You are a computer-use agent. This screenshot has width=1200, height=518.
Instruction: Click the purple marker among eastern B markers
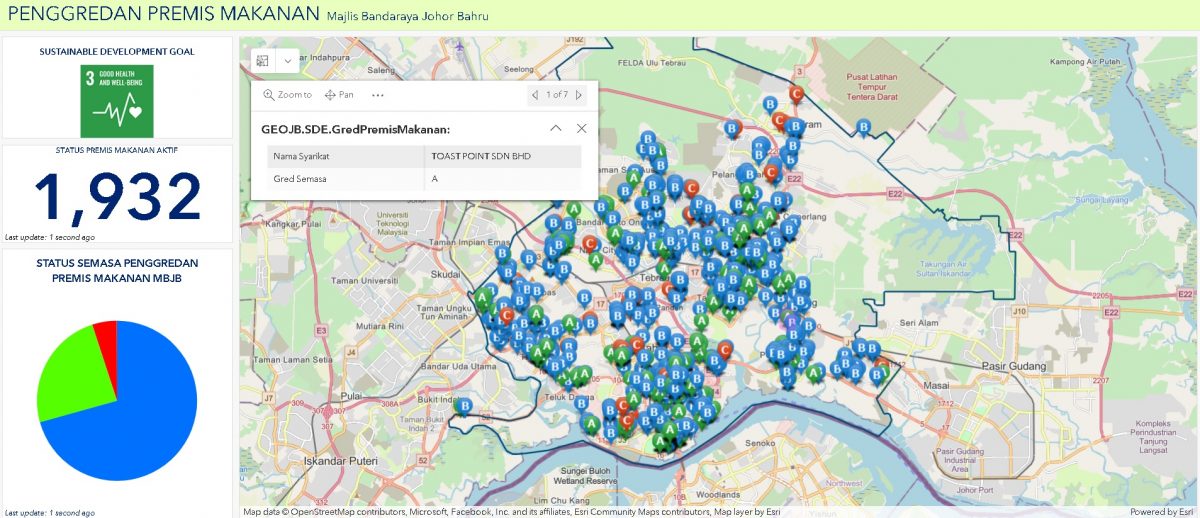tap(793, 322)
